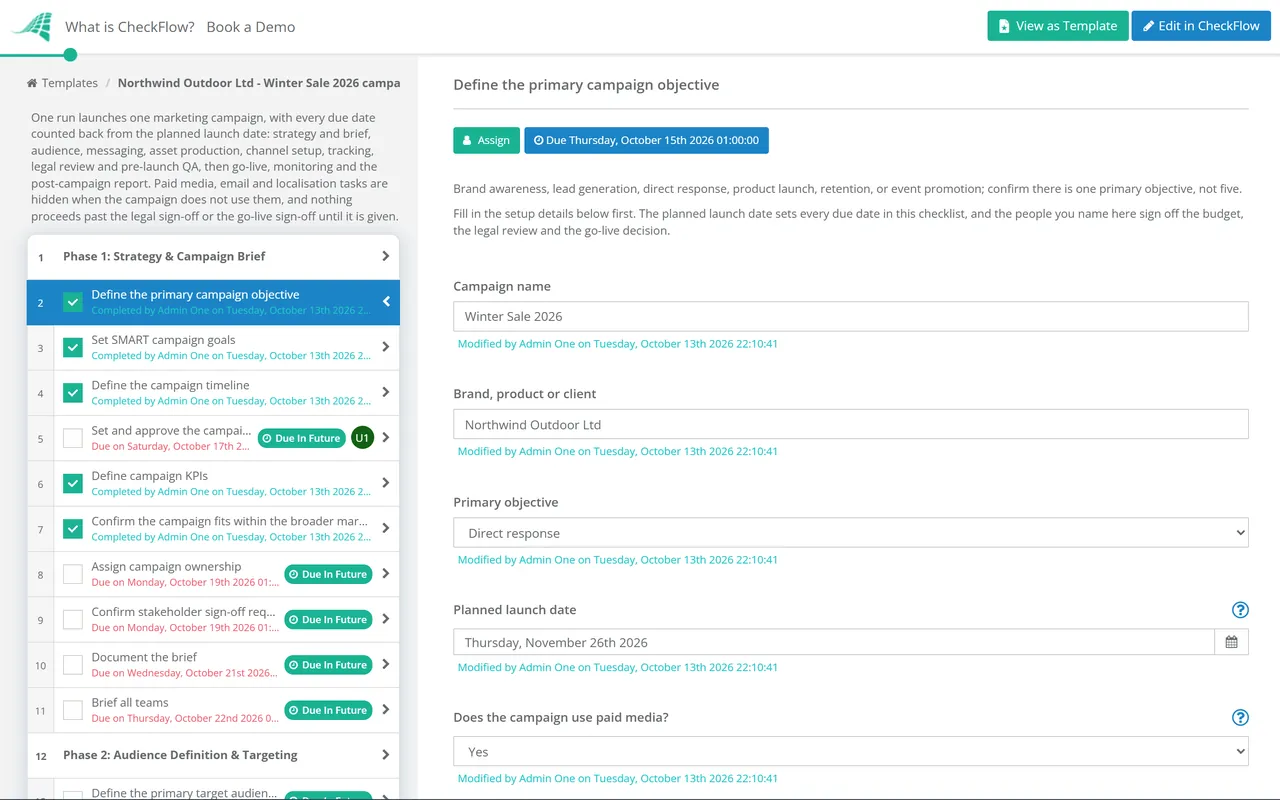Uncheck 'Set SMART campaign goals' task
This screenshot has width=1280, height=800.
click(x=73, y=347)
